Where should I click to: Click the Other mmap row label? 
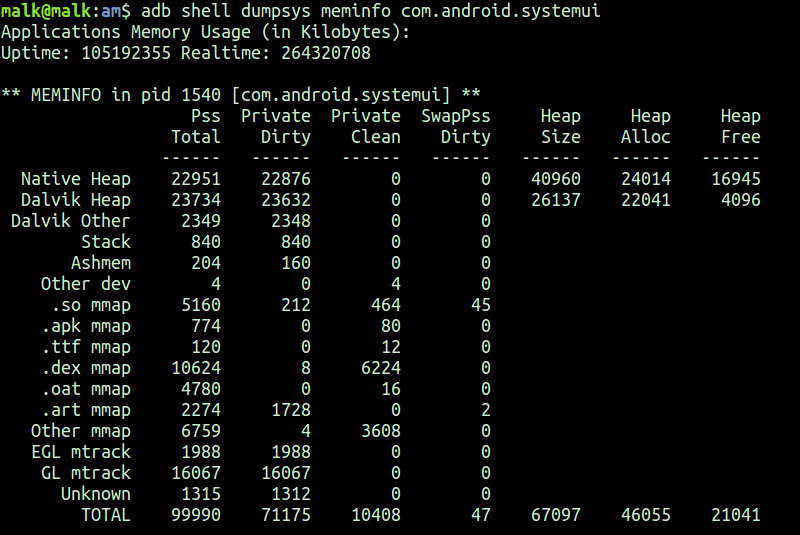pos(81,431)
